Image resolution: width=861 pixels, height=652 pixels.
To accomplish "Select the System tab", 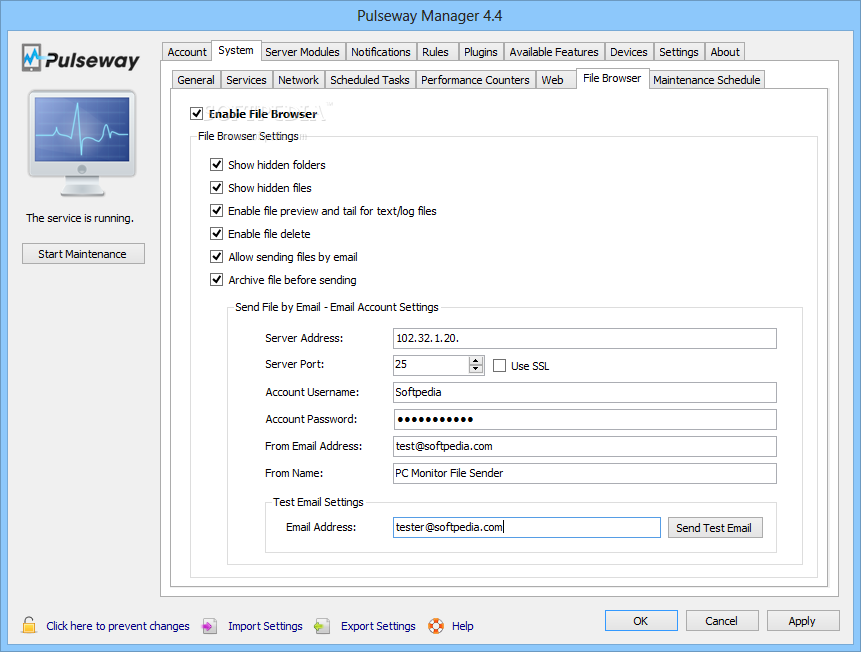I will click(236, 50).
